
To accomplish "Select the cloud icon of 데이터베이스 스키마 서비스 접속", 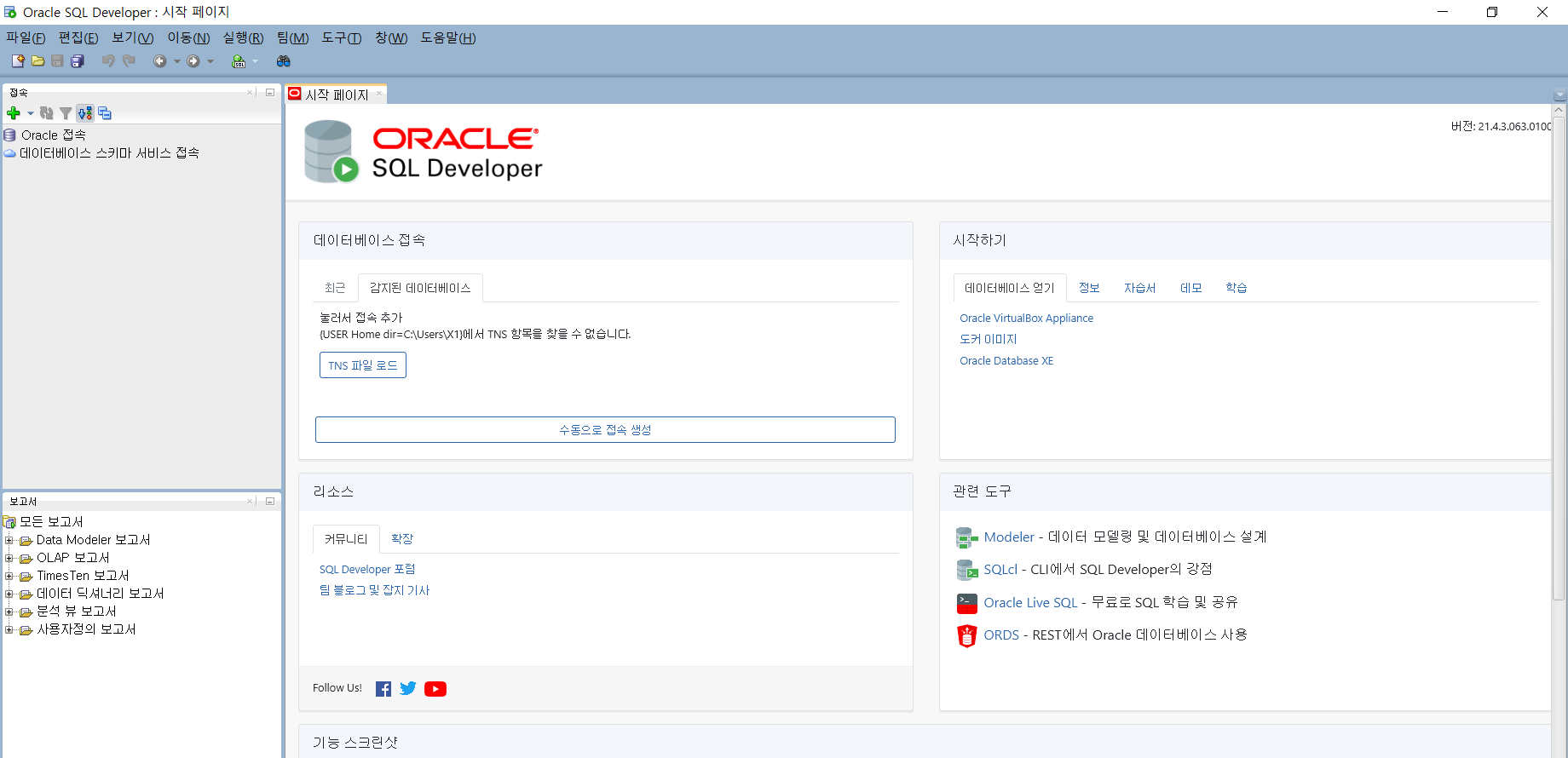I will (x=10, y=153).
